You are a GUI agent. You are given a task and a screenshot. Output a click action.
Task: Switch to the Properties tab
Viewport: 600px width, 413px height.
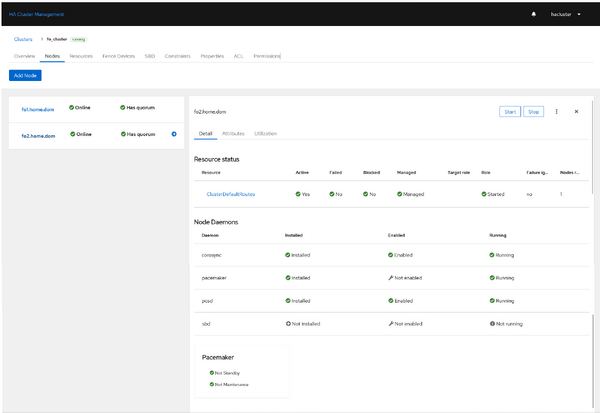tap(212, 56)
